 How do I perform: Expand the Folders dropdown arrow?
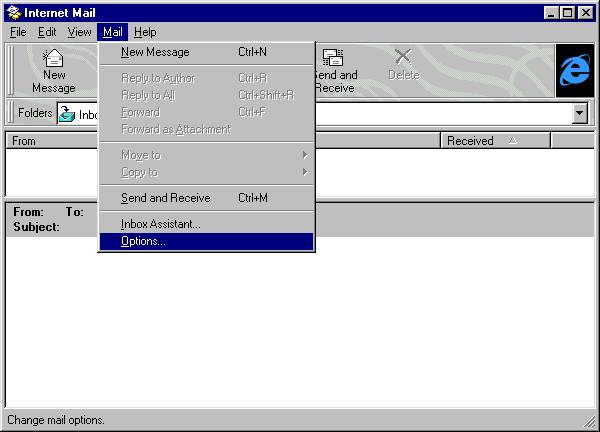[579, 113]
